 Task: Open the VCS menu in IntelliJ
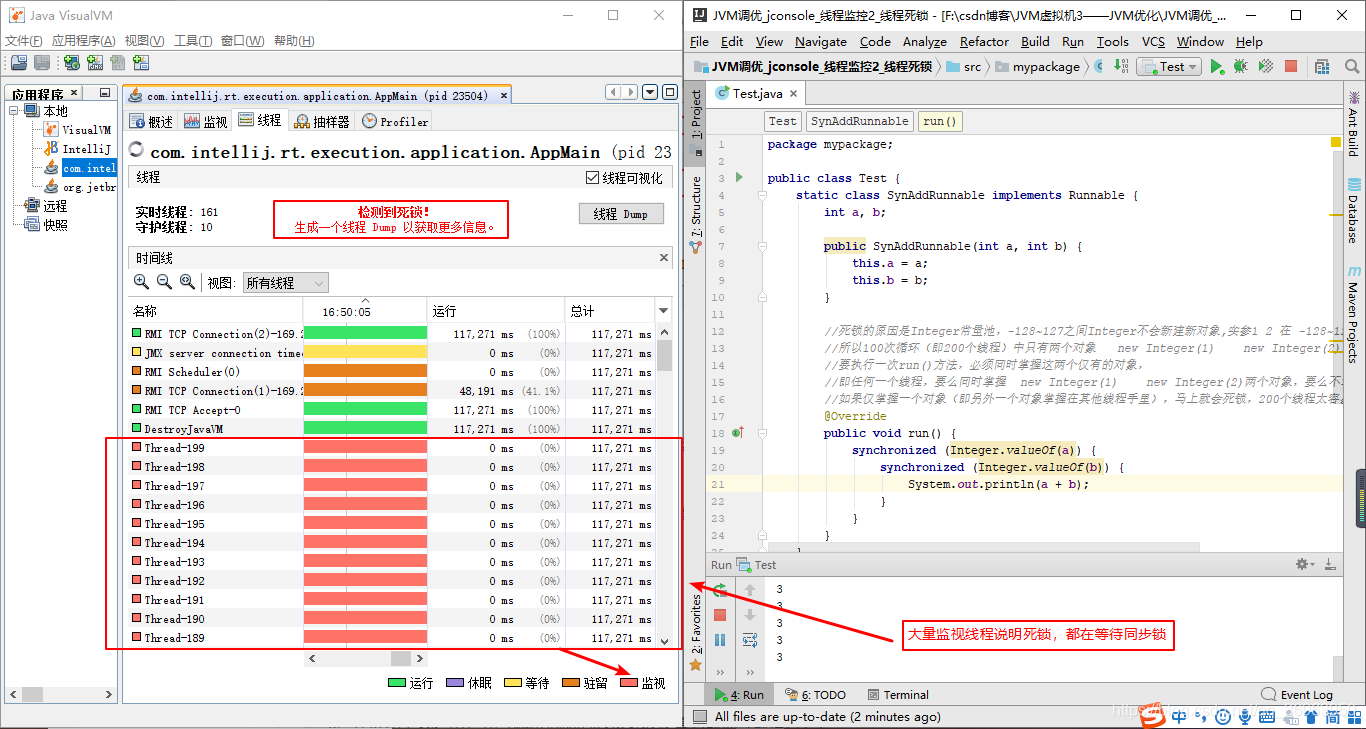1153,41
